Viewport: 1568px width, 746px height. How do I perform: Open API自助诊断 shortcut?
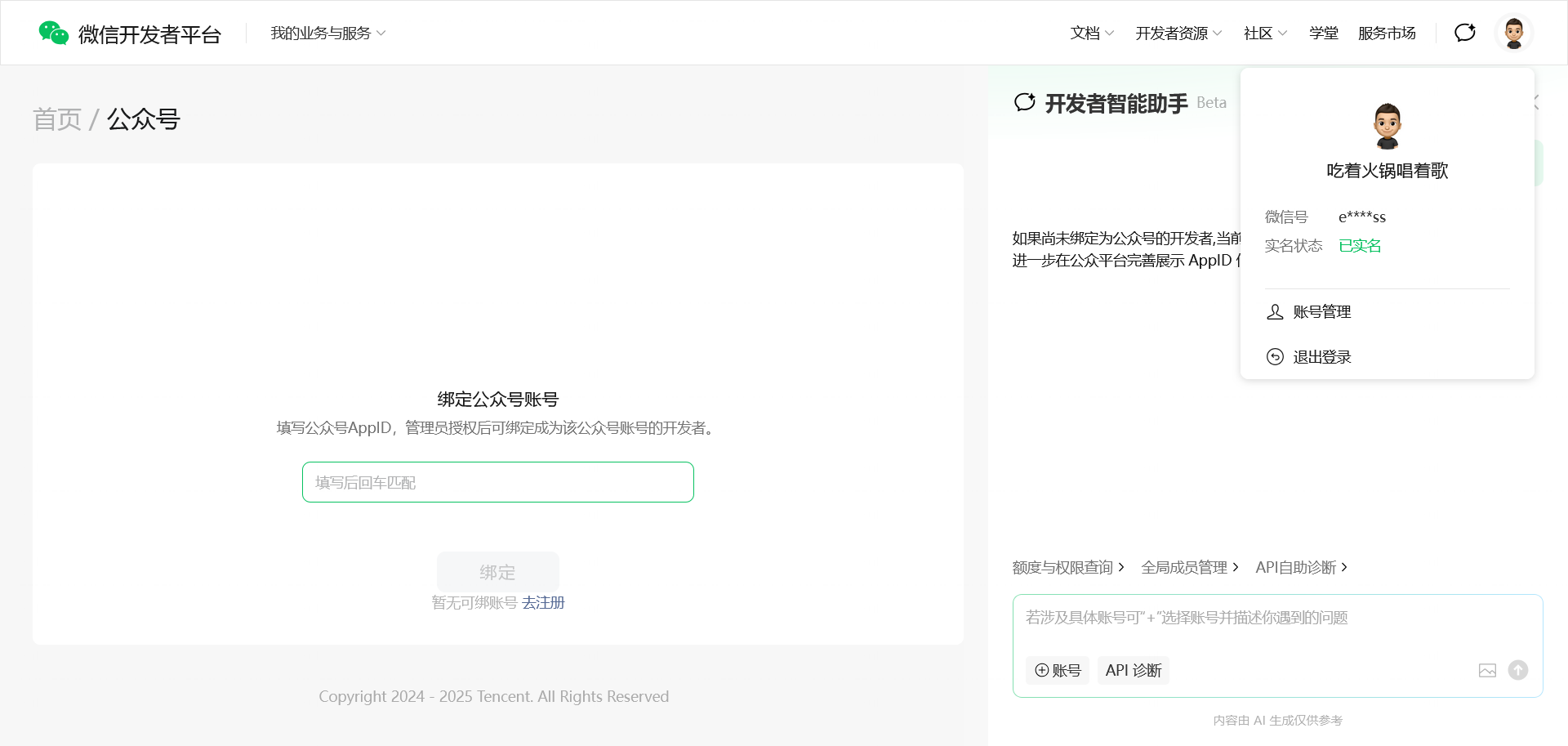tap(1302, 568)
